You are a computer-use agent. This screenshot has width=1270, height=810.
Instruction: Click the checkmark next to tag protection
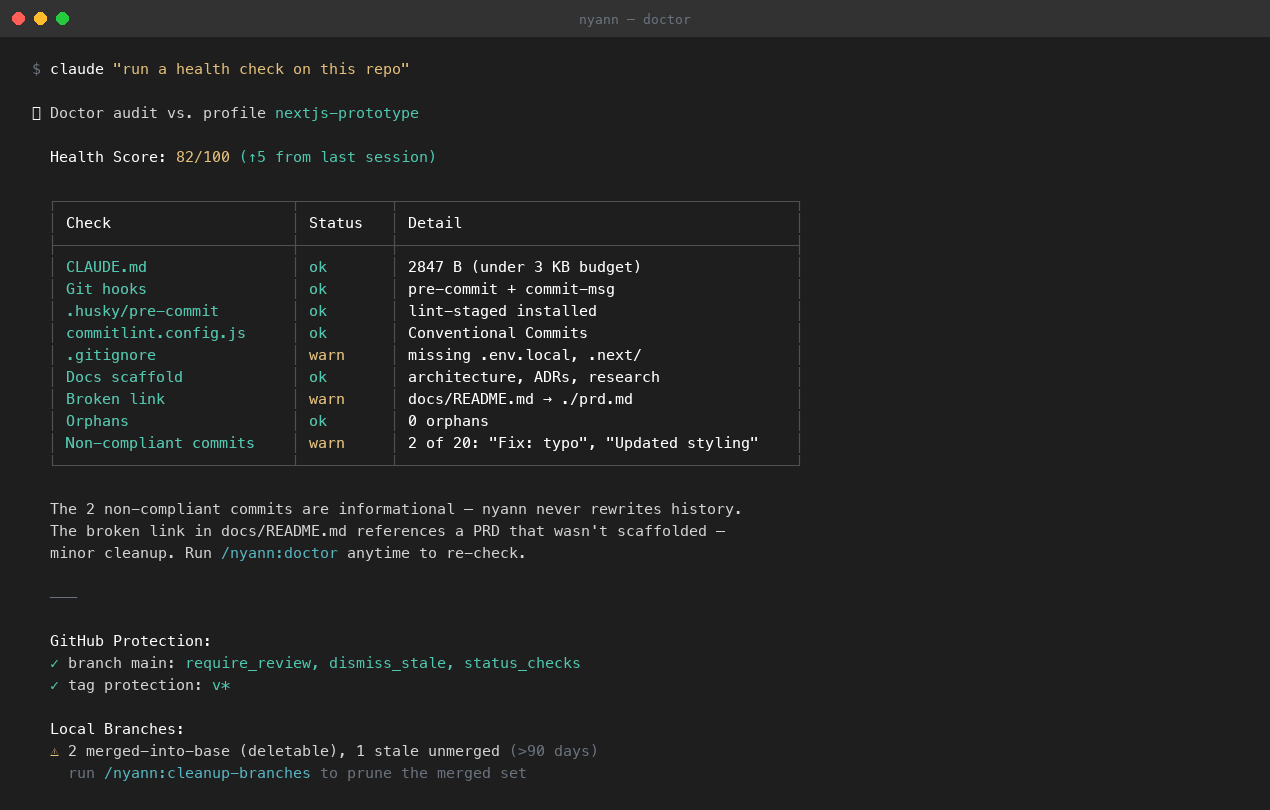coord(54,685)
